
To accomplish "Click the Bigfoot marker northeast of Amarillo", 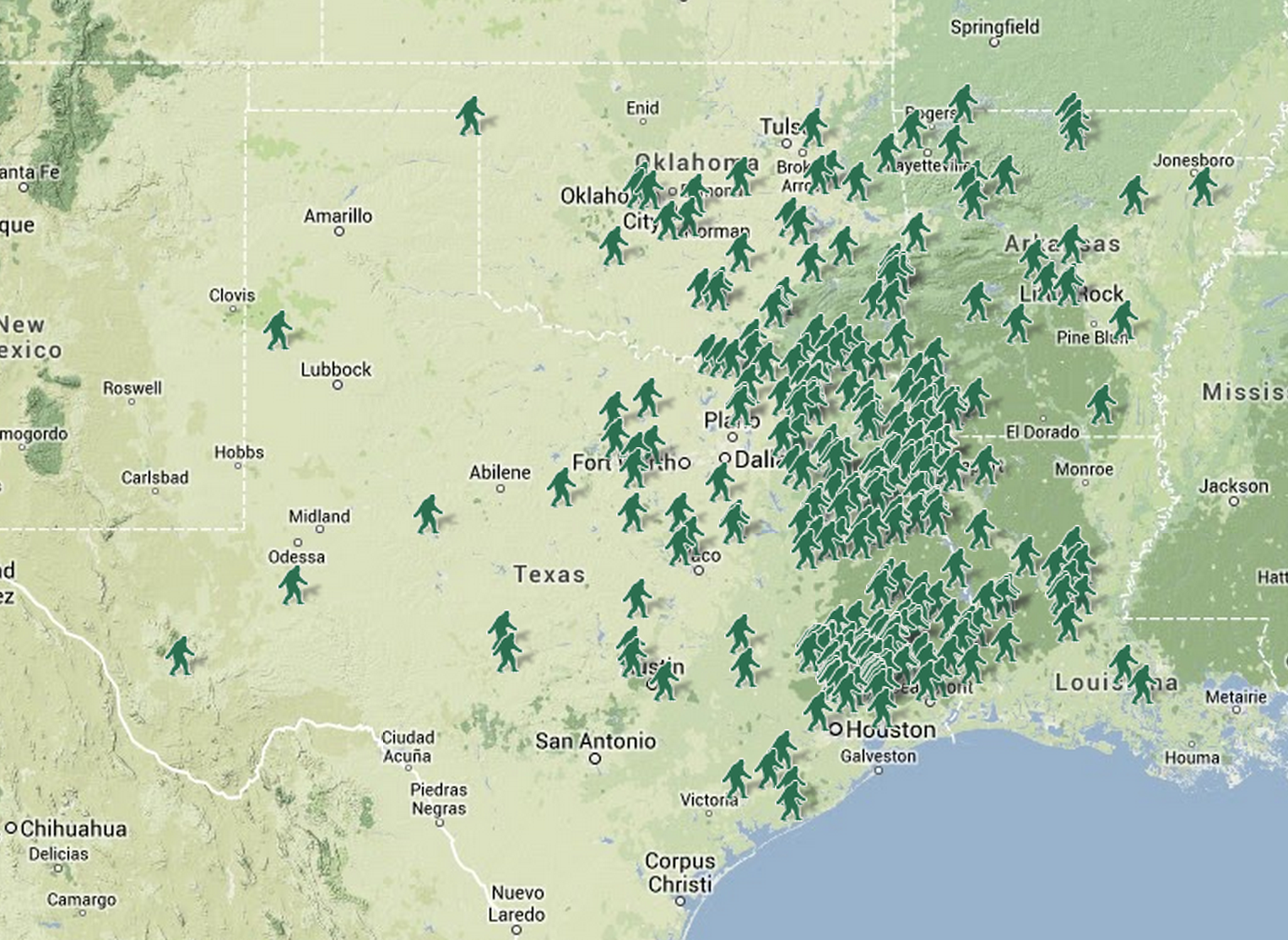I will (x=470, y=116).
